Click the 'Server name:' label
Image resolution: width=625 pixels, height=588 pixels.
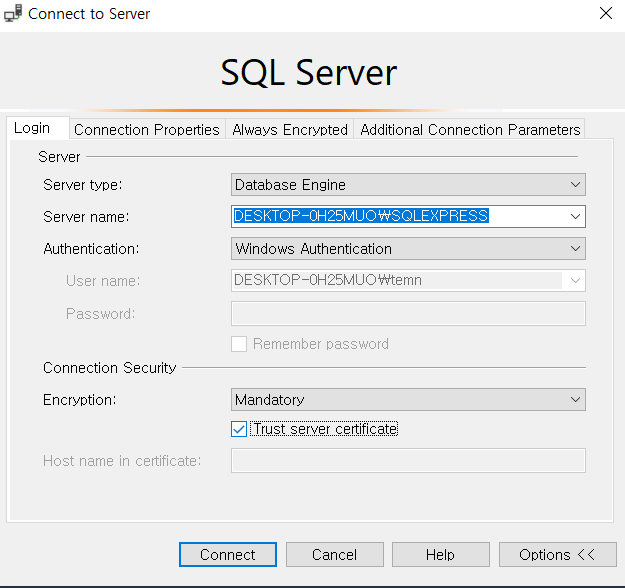click(x=86, y=217)
